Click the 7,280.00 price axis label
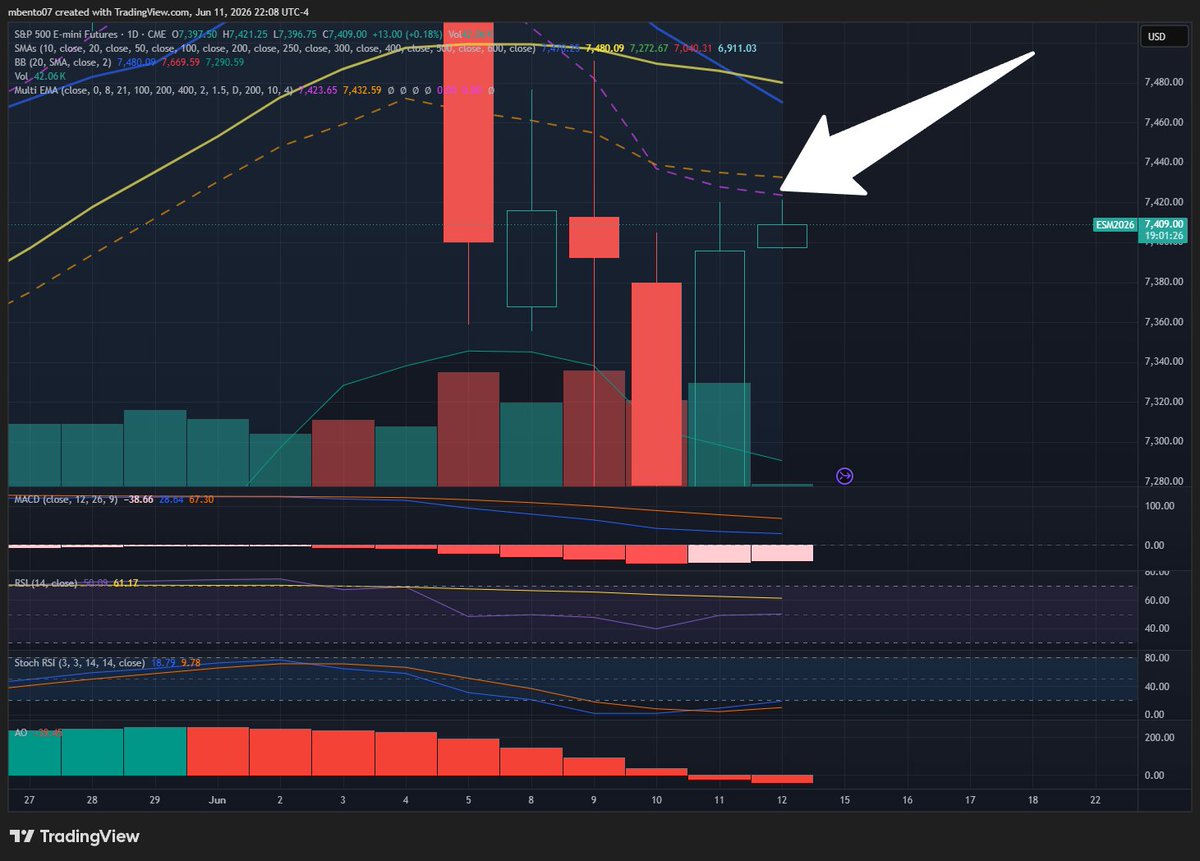 pyautogui.click(x=1166, y=481)
